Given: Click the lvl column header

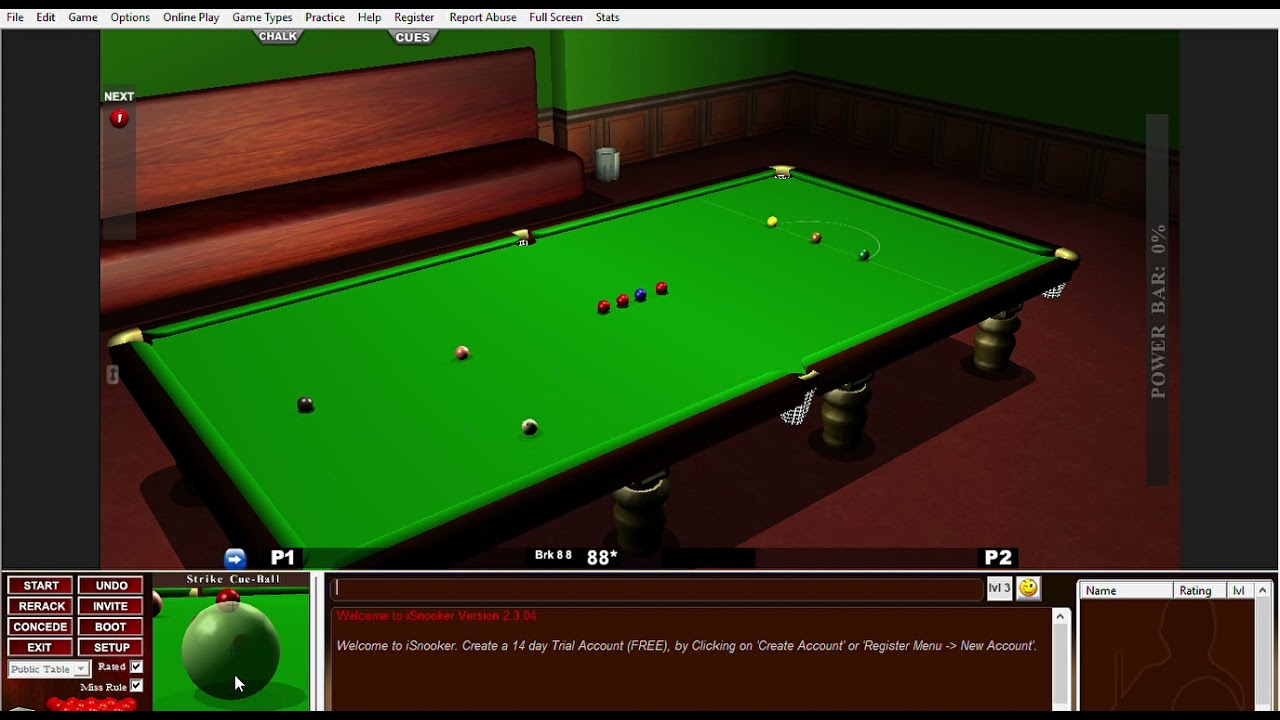Looking at the screenshot, I should tap(1241, 591).
